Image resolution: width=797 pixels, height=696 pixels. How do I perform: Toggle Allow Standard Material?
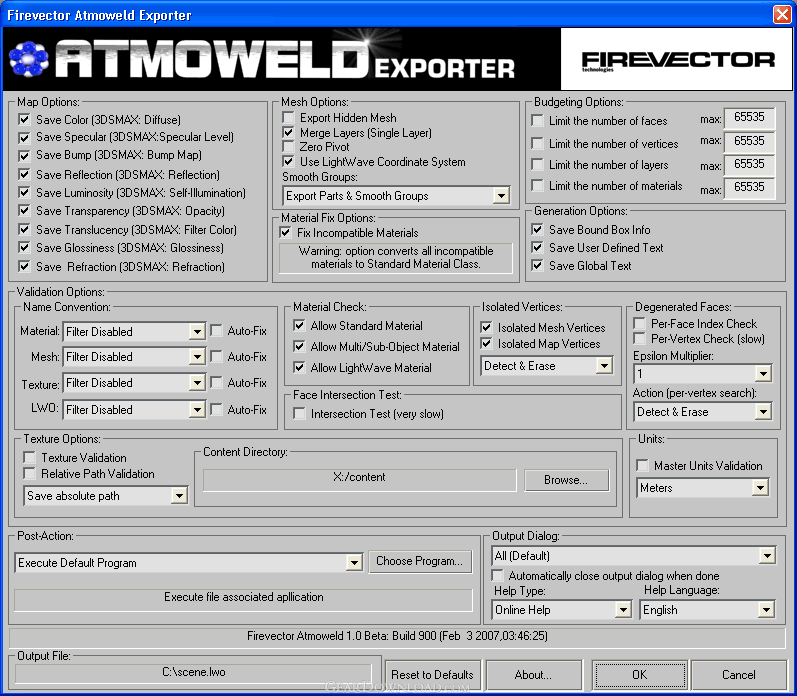click(x=299, y=325)
